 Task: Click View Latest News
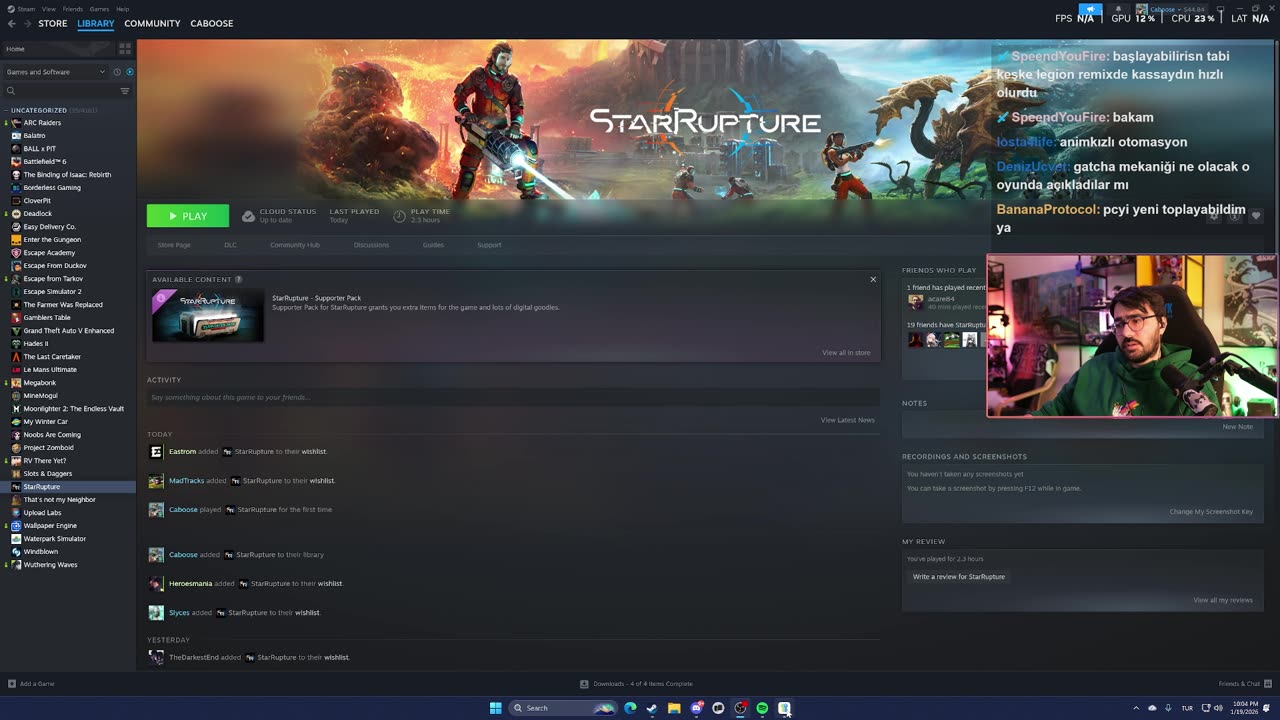click(848, 420)
